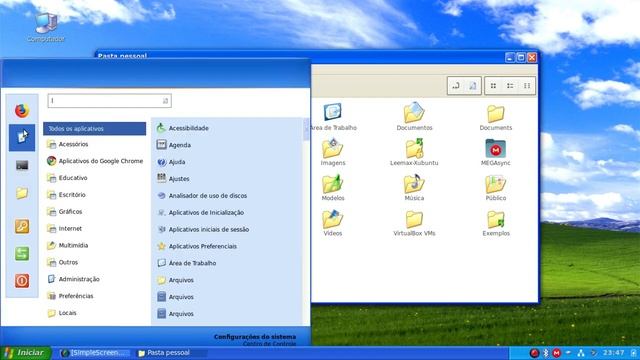Image resolution: width=640 pixels, height=360 pixels.
Task: Open the files folder icon in favorites sidebar
Action: [x=22, y=193]
